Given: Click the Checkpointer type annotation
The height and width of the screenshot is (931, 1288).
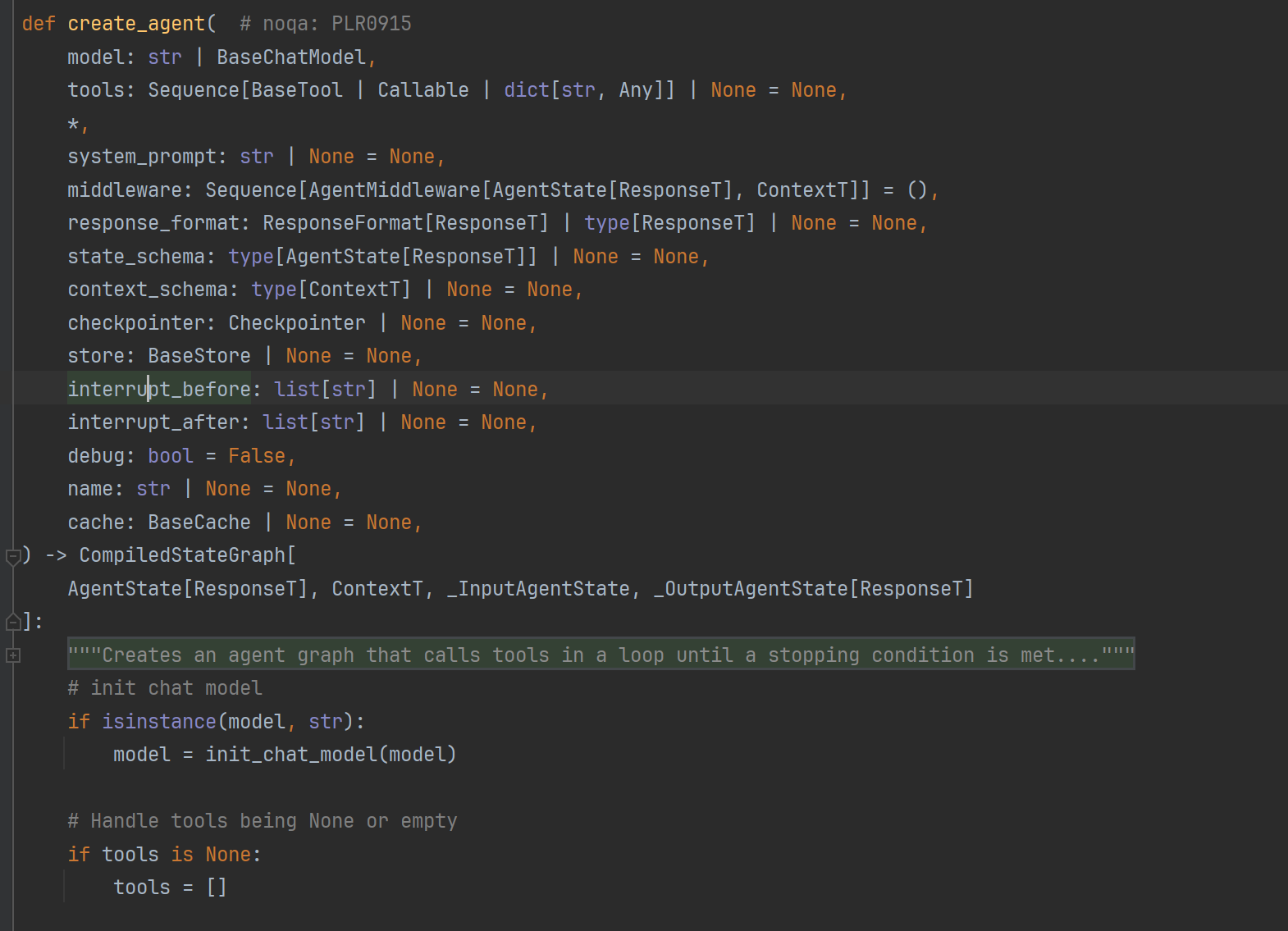Looking at the screenshot, I should [297, 323].
